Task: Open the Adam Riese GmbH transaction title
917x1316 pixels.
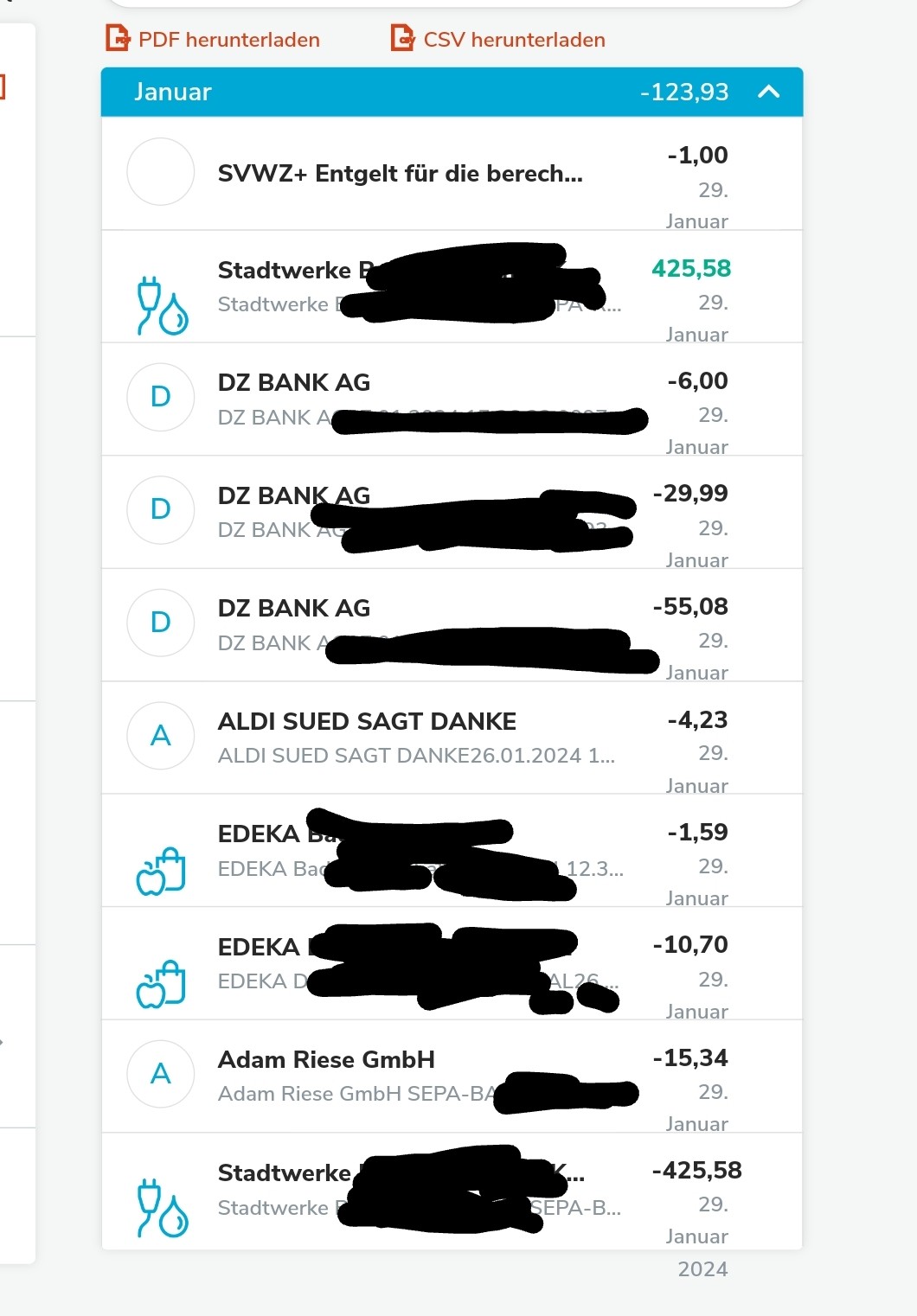Action: click(326, 1059)
